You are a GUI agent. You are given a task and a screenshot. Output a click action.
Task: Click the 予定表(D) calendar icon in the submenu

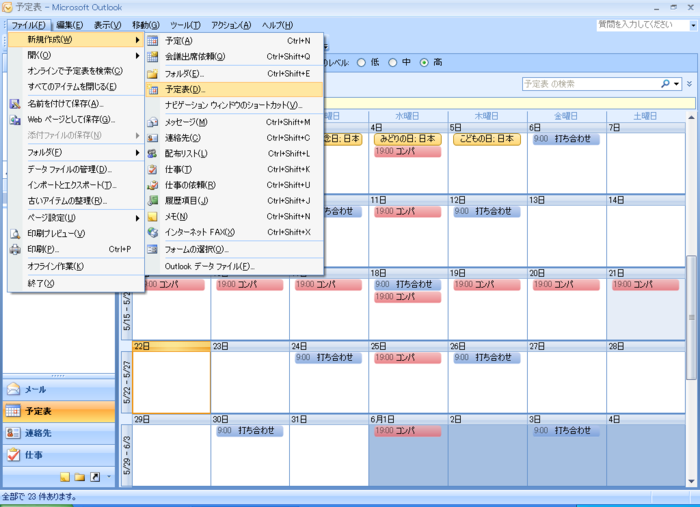153,90
